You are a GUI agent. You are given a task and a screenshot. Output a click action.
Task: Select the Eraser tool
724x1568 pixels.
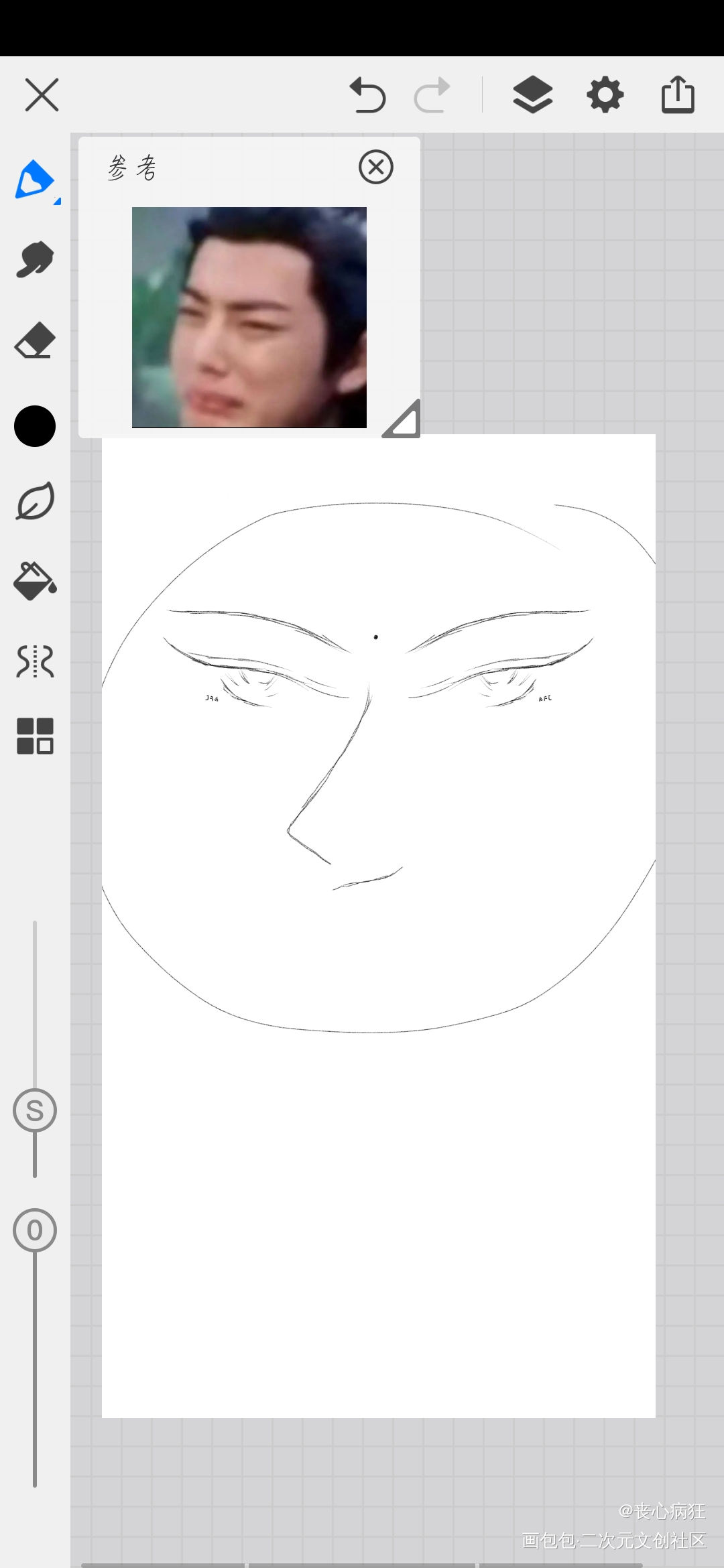(34, 341)
